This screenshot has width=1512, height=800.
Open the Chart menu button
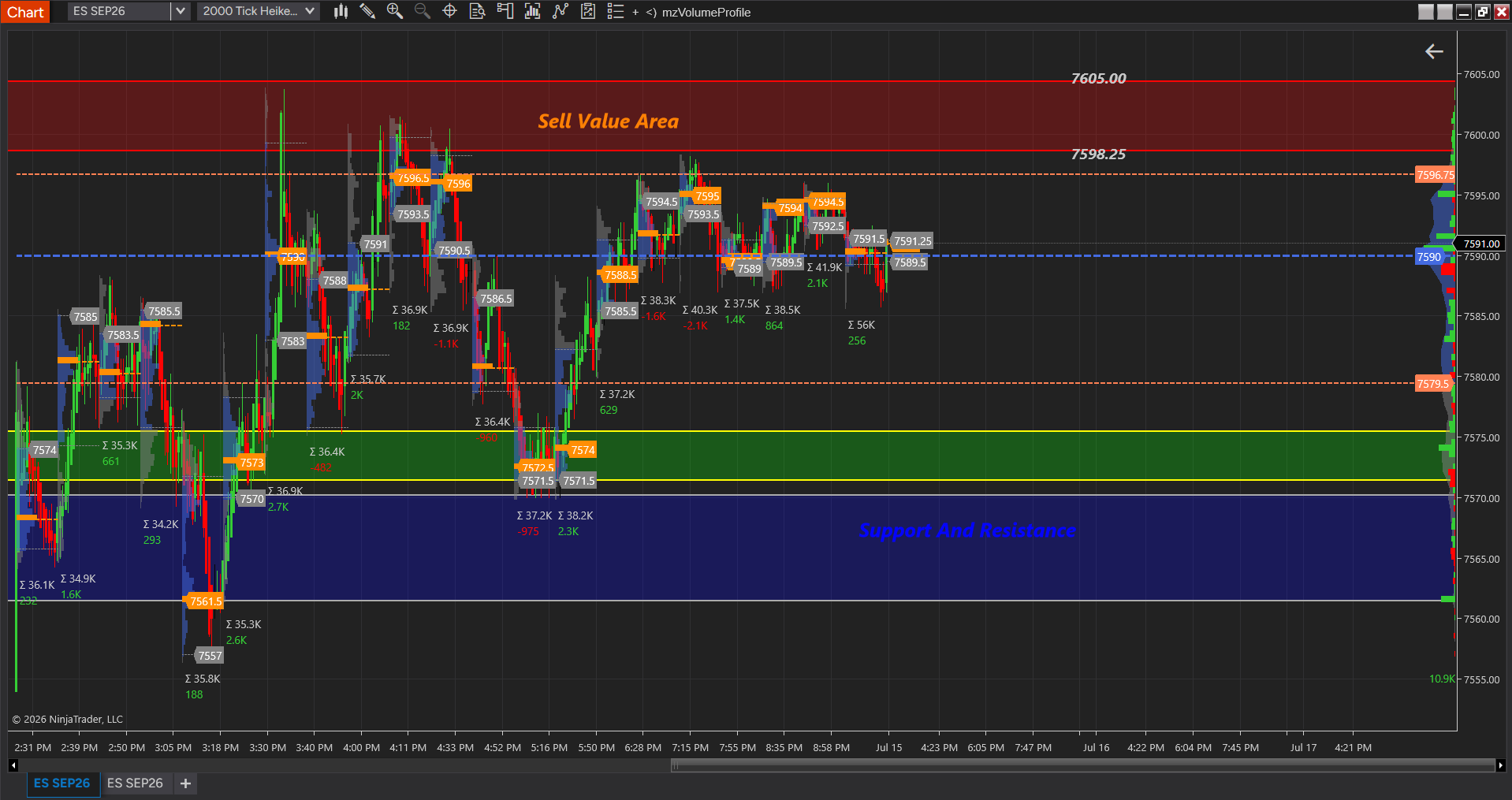[25, 12]
